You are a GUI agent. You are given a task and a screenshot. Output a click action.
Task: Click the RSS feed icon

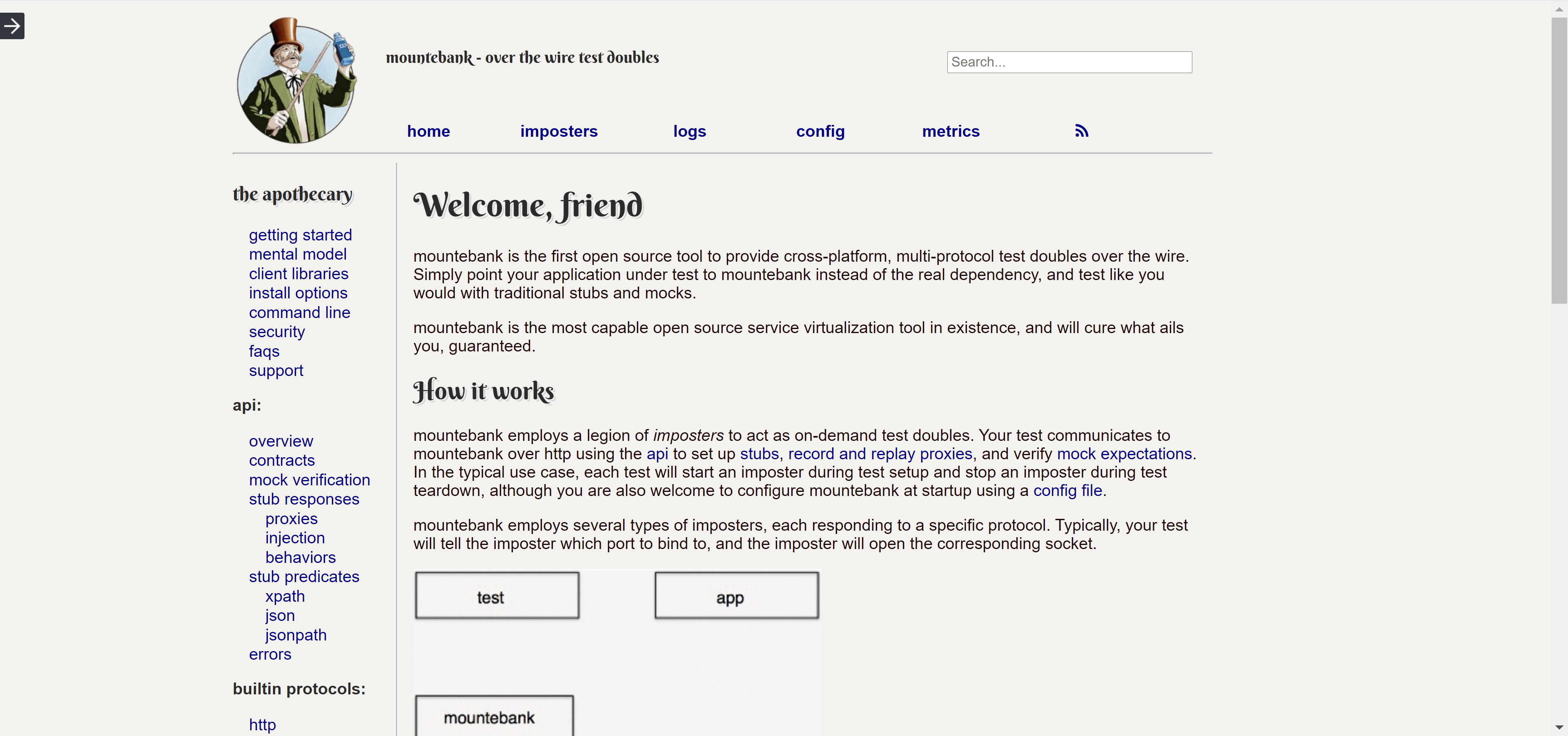(1081, 131)
